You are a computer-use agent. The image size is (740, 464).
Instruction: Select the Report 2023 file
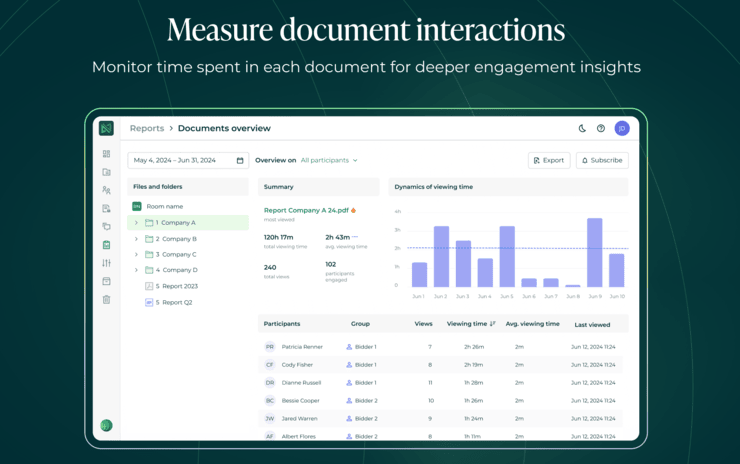click(176, 286)
